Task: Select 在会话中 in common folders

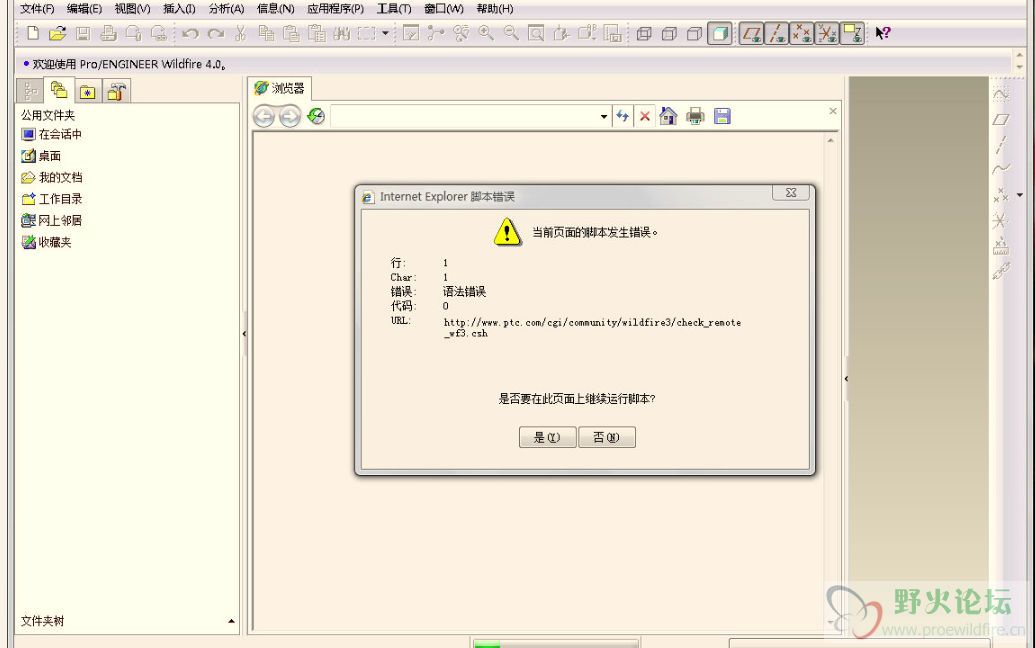Action: pos(52,134)
